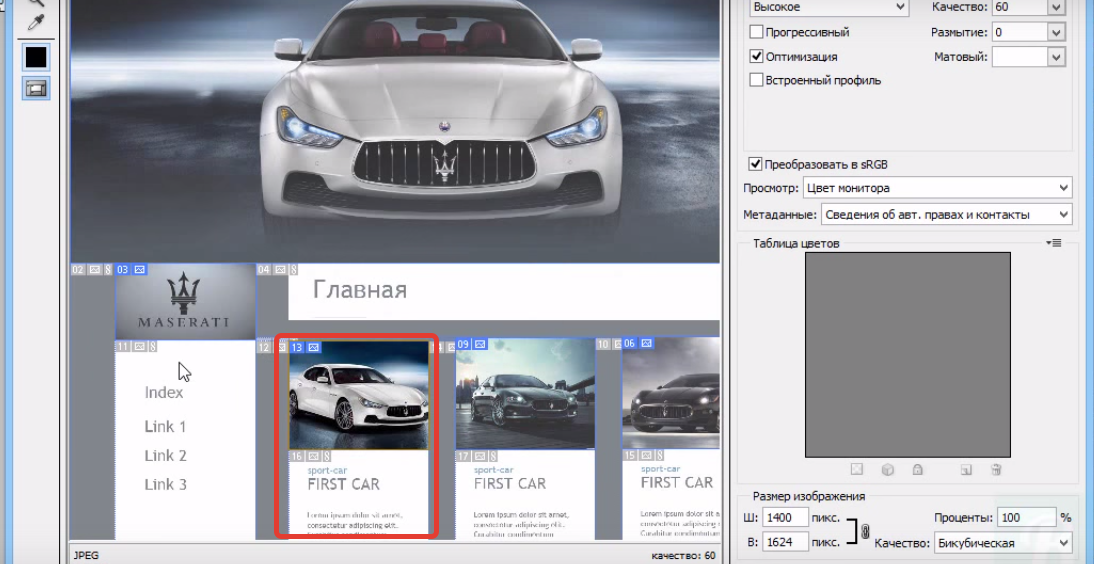Enable the Прогрессивный checkbox
Viewport: 1094px width, 564px height.
pyautogui.click(x=757, y=33)
